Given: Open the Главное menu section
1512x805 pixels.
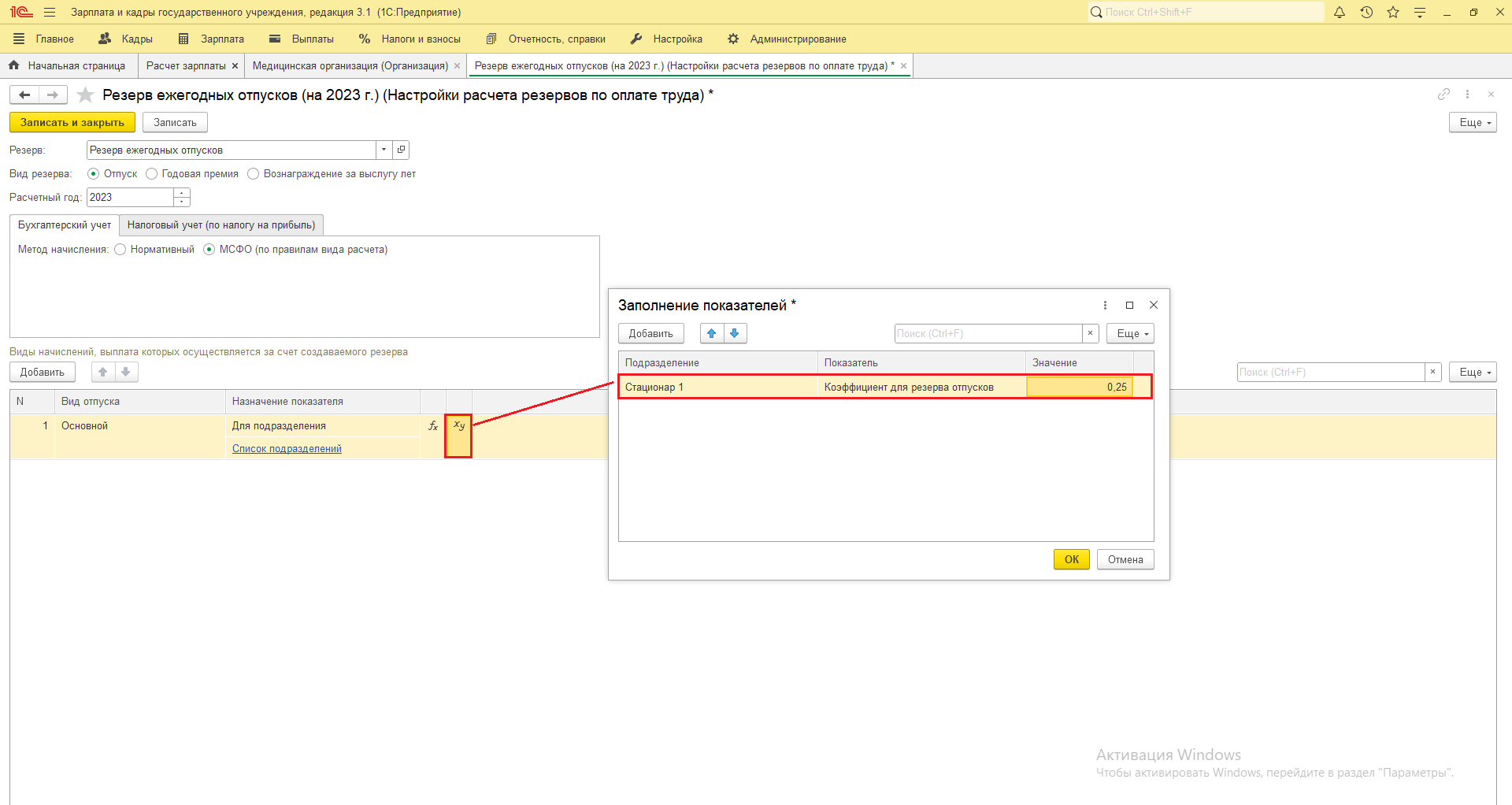Looking at the screenshot, I should [44, 39].
